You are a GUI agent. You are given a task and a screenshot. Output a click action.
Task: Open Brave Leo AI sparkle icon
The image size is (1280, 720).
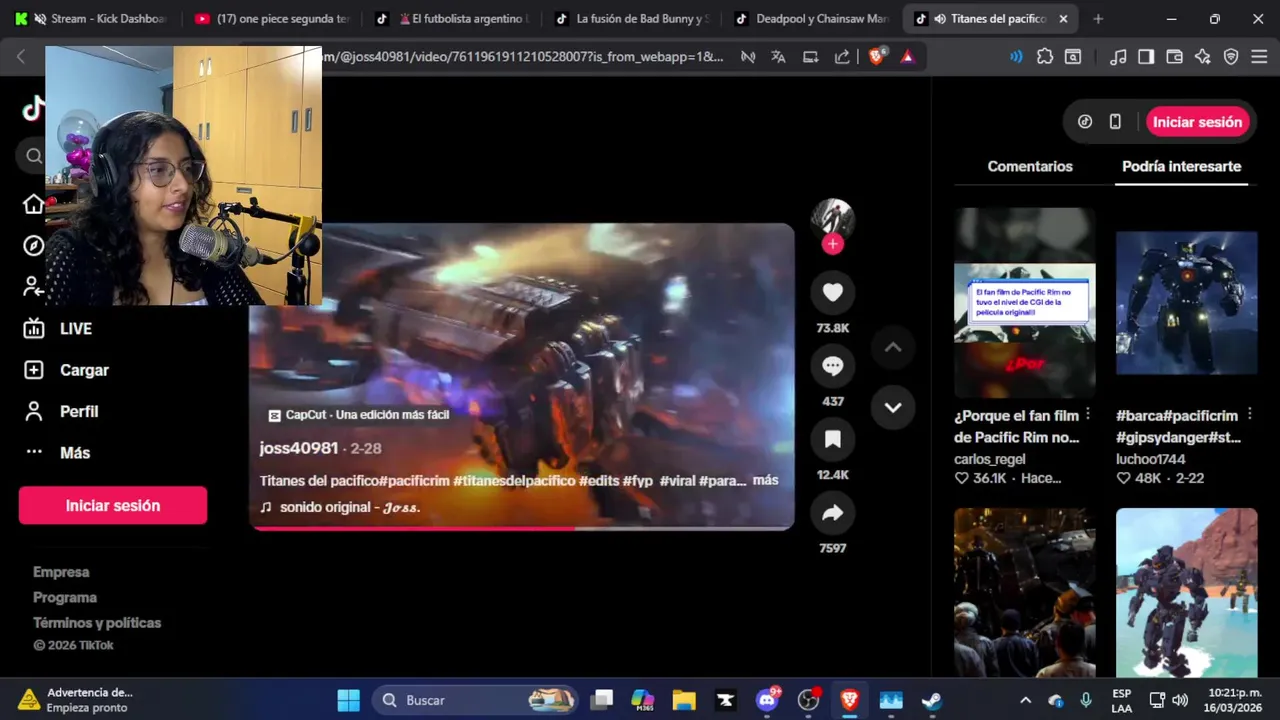[1203, 57]
